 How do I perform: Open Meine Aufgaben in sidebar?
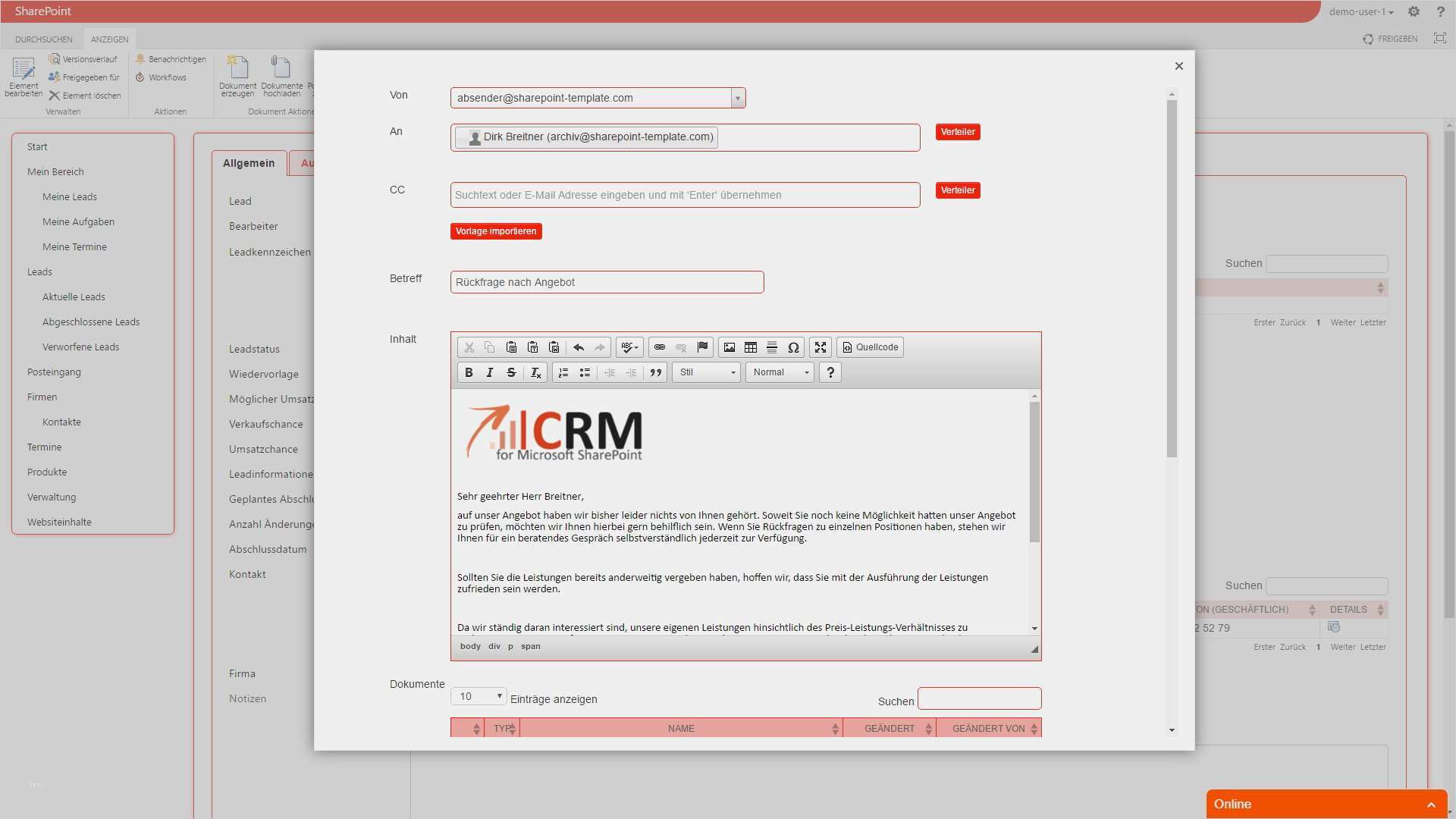point(78,221)
